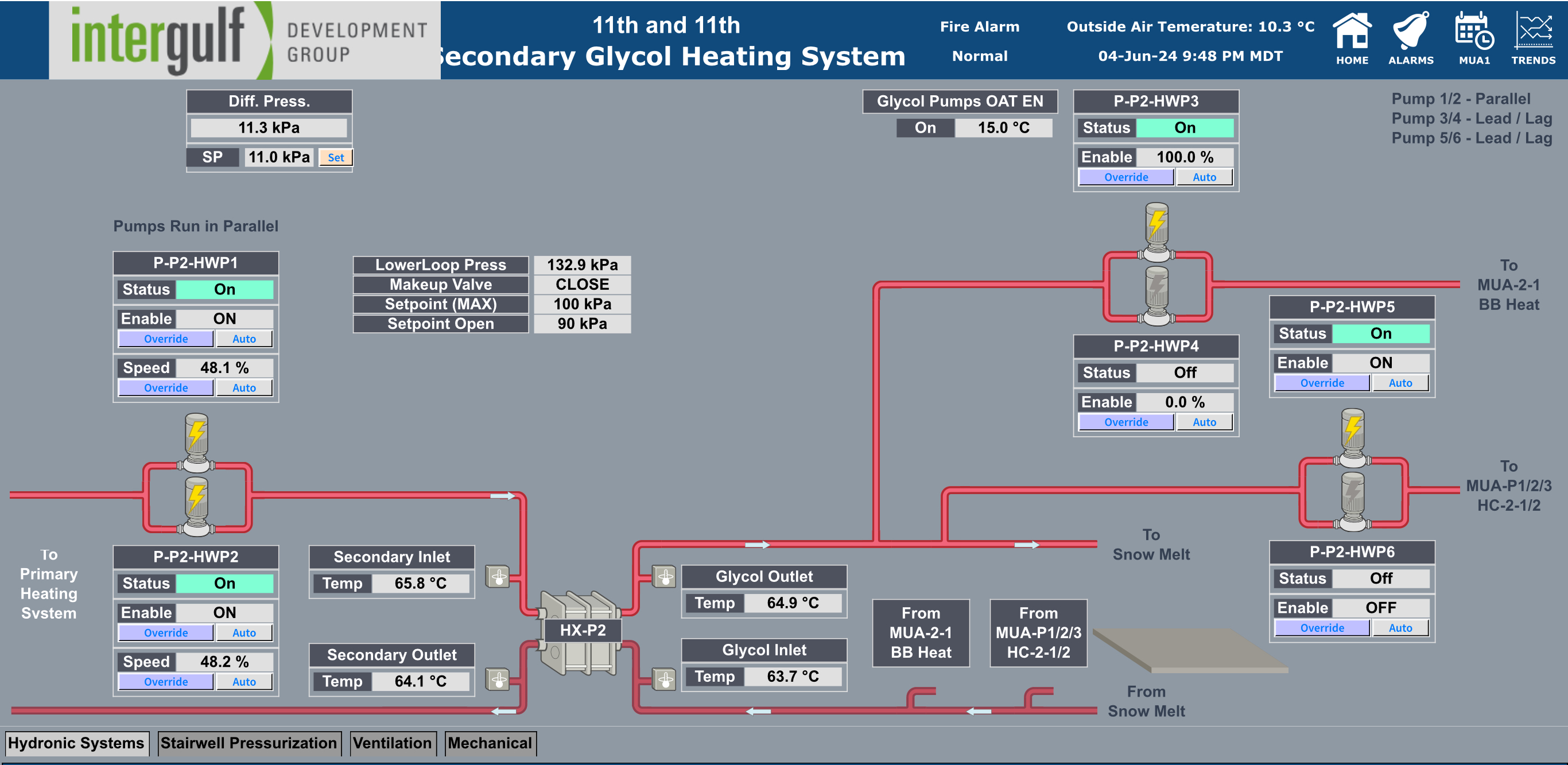1568x765 pixels.
Task: Click the Secondary Inlet temperature sensor icon
Action: pos(498,576)
